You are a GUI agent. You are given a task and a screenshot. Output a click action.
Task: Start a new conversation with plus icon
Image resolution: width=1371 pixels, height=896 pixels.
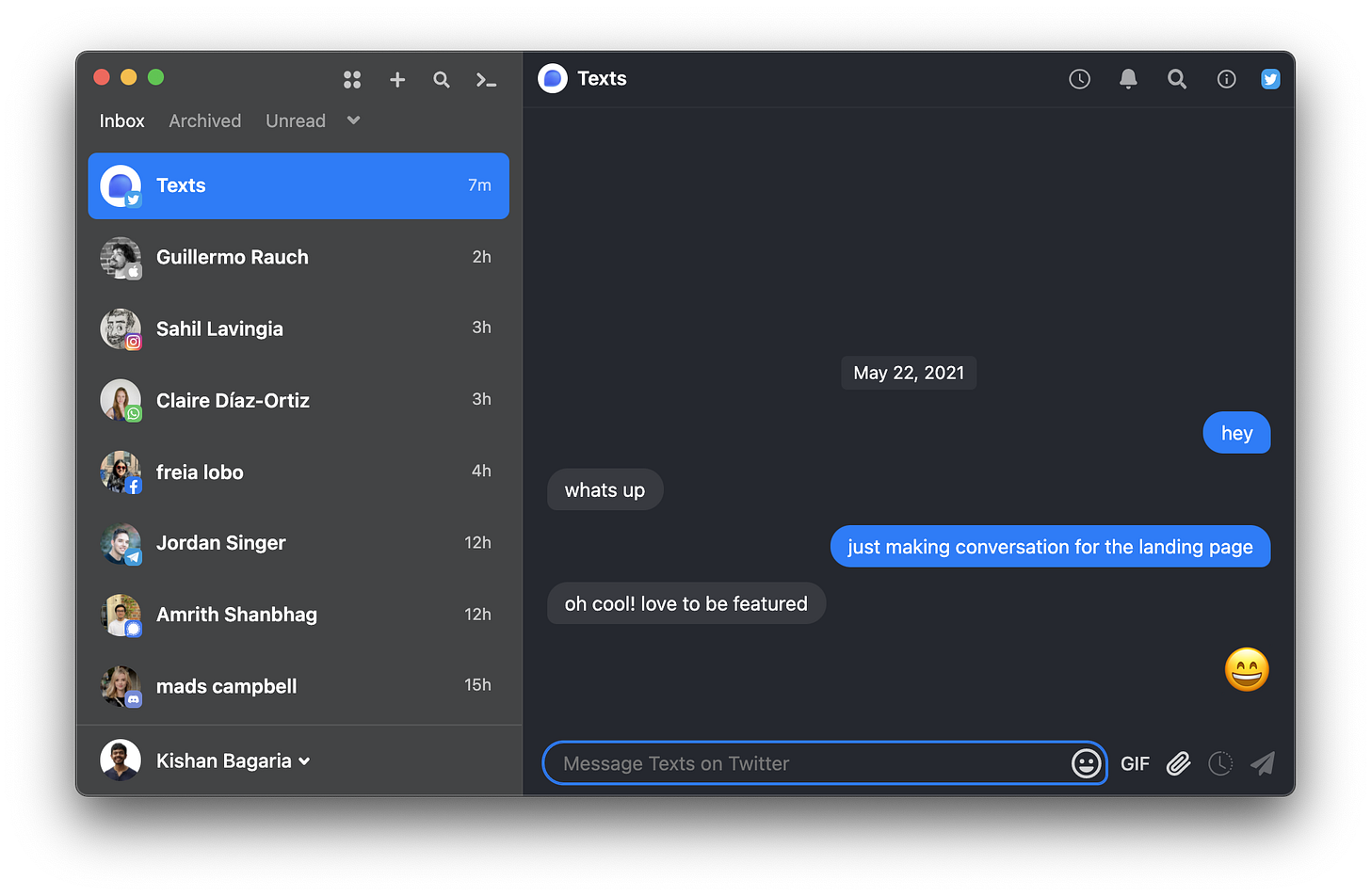(397, 80)
